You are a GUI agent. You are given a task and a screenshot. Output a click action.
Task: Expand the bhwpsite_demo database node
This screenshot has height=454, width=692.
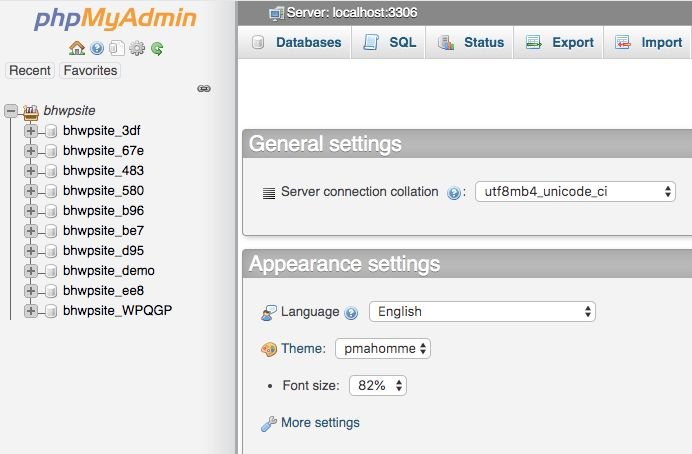point(30,270)
